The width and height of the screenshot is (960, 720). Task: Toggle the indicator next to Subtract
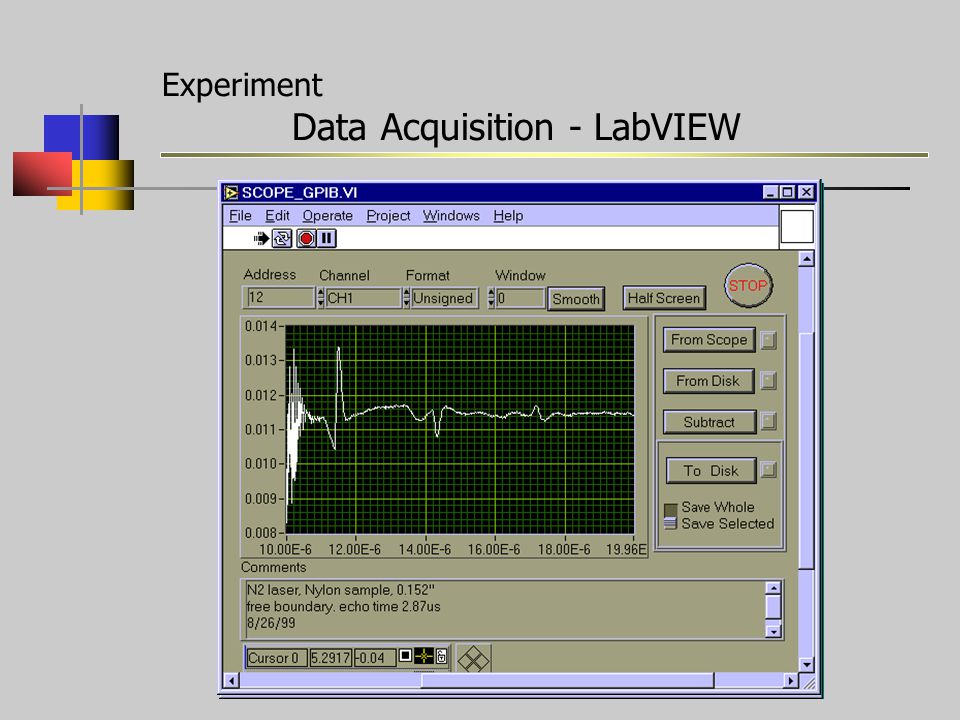coord(768,422)
